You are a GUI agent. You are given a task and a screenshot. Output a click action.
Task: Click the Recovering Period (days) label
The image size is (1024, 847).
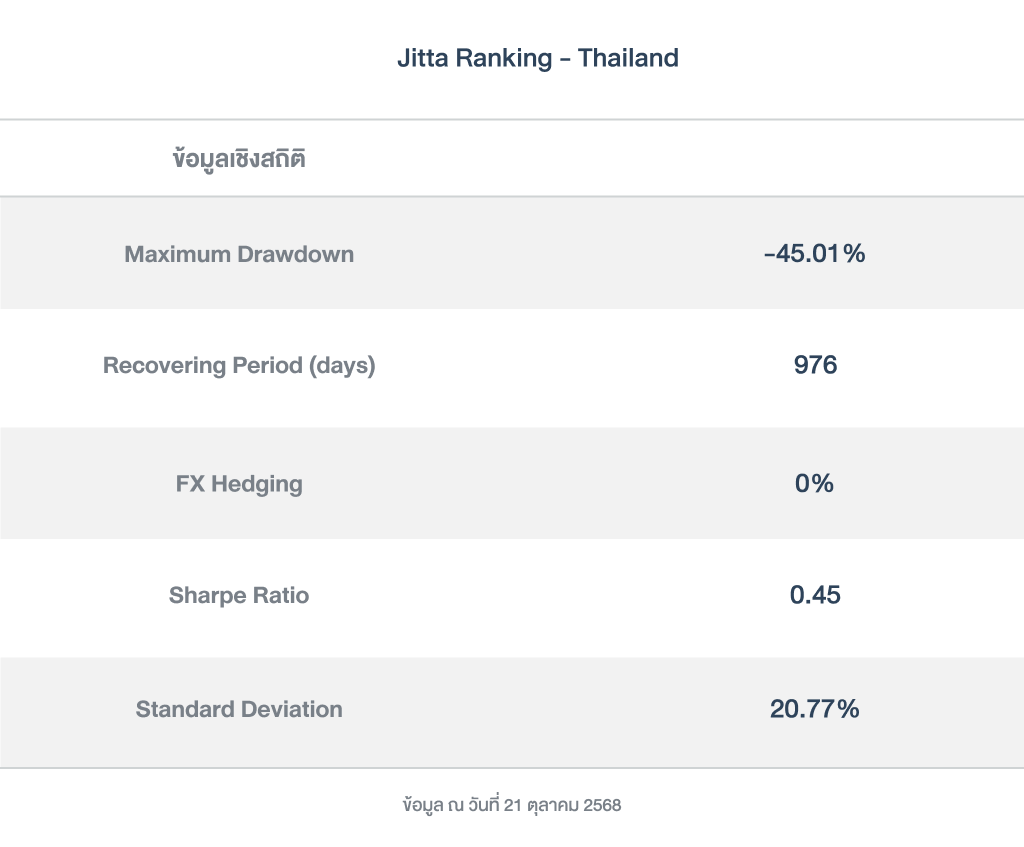pos(239,366)
